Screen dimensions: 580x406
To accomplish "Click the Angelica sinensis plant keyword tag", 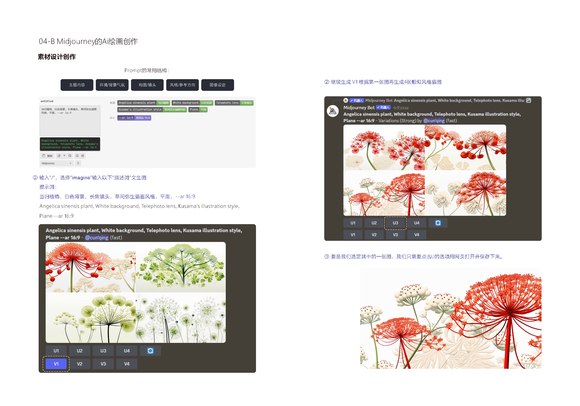I will 144,102.
